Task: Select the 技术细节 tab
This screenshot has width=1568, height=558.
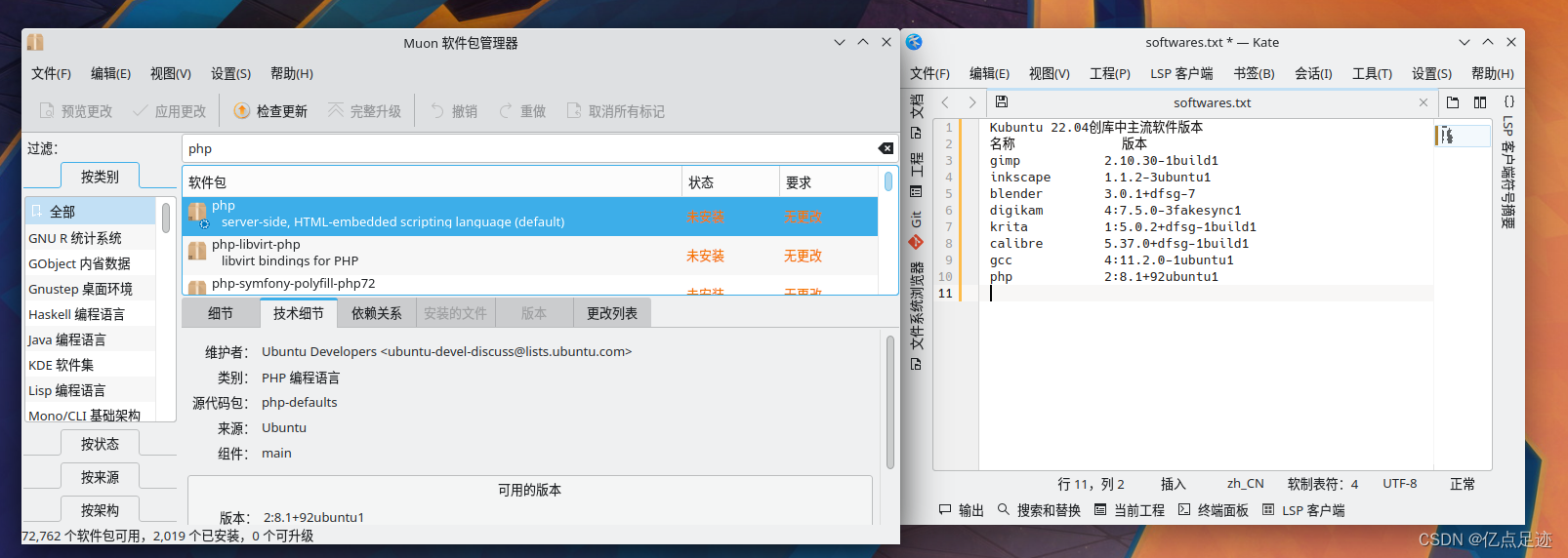Action: 298,313
